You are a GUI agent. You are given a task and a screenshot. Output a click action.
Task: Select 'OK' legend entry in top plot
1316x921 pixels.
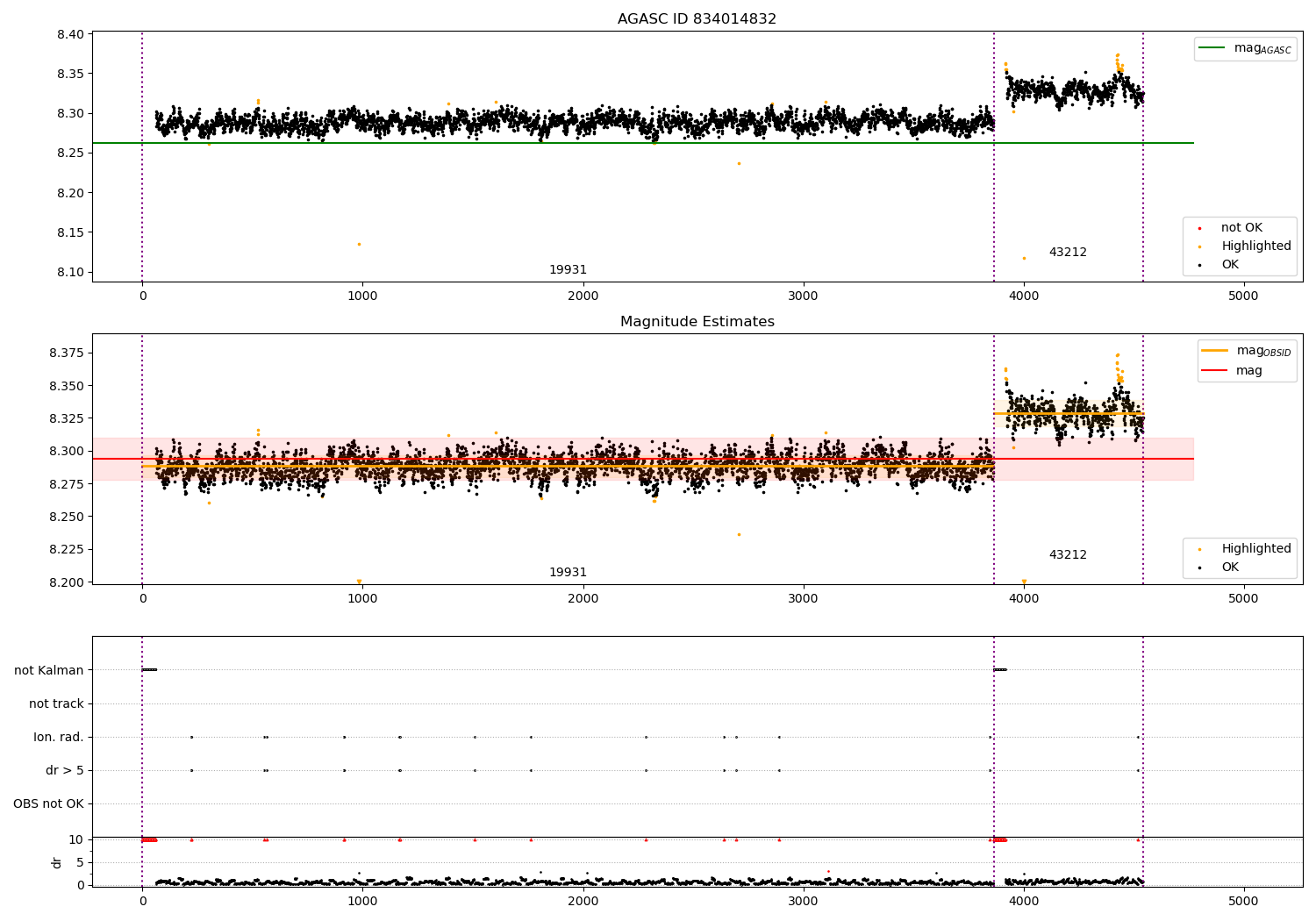coord(1230,265)
